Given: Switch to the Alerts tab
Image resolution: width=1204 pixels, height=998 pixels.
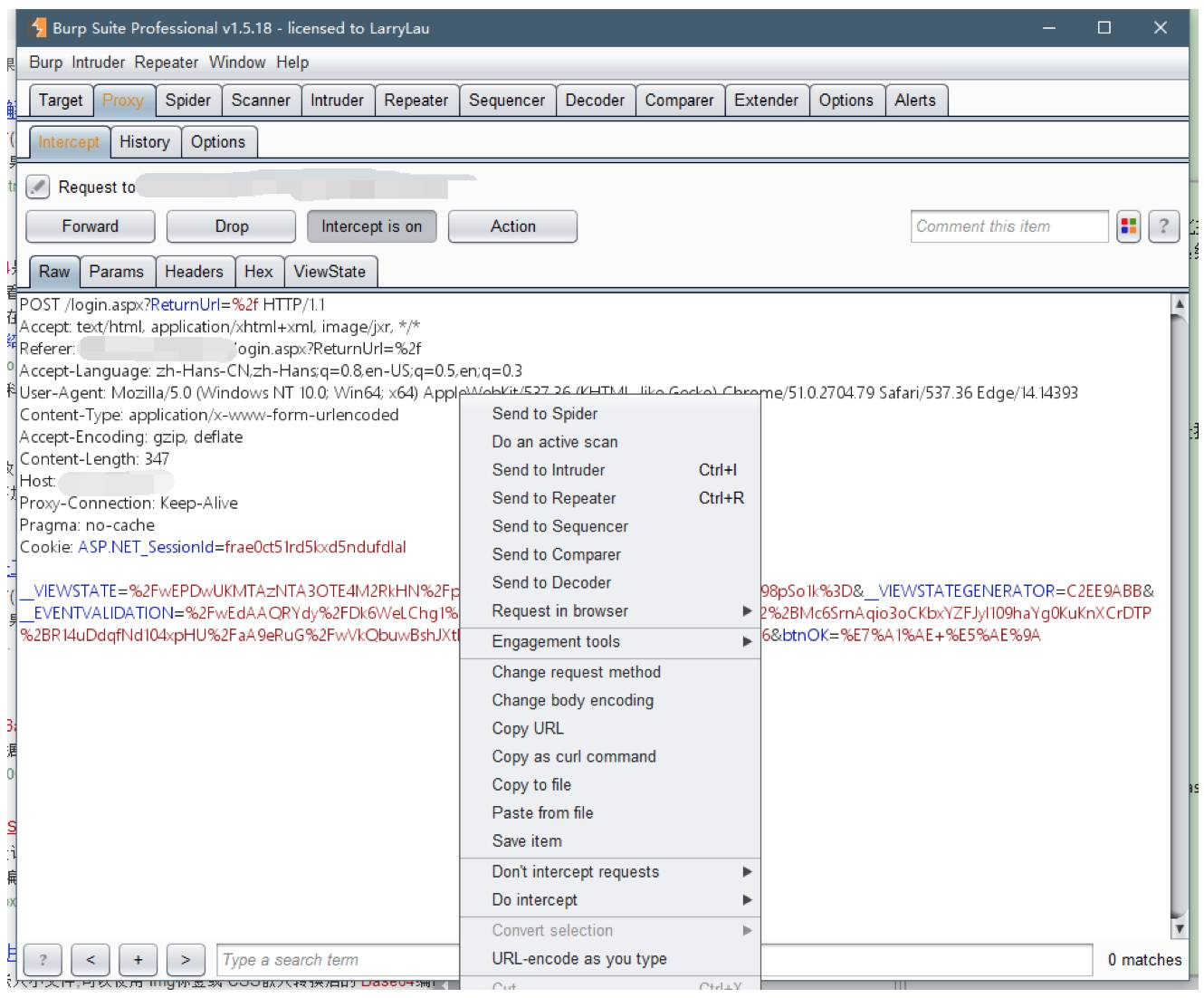Looking at the screenshot, I should pos(915,101).
